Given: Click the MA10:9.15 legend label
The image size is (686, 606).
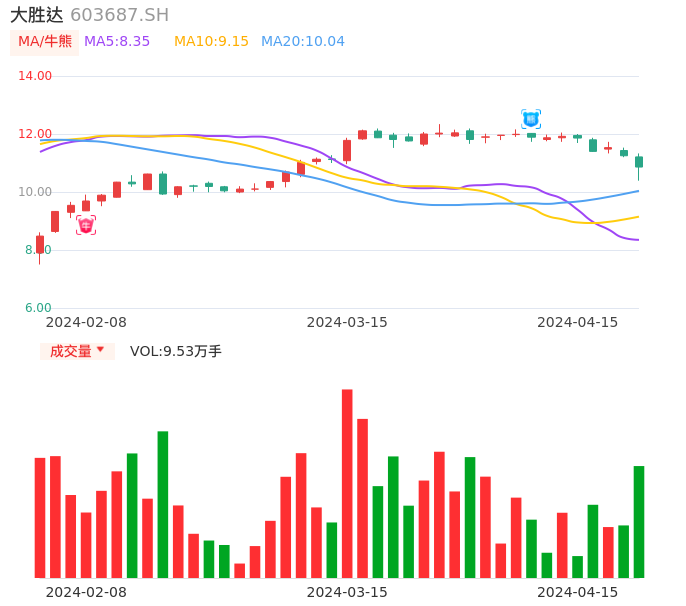Looking at the screenshot, I should tap(211, 42).
